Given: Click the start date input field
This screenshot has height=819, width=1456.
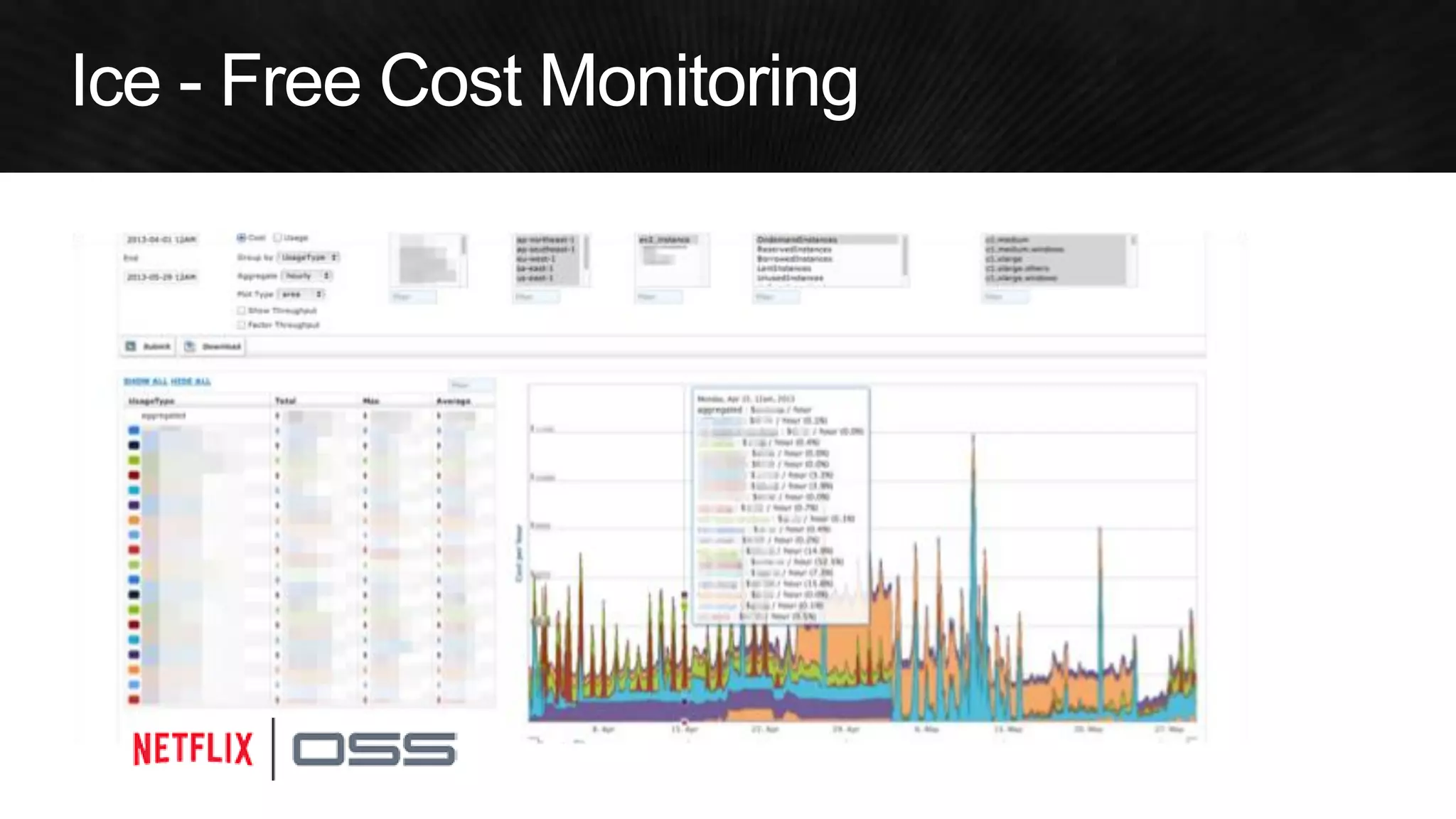Looking at the screenshot, I should coord(161,240).
